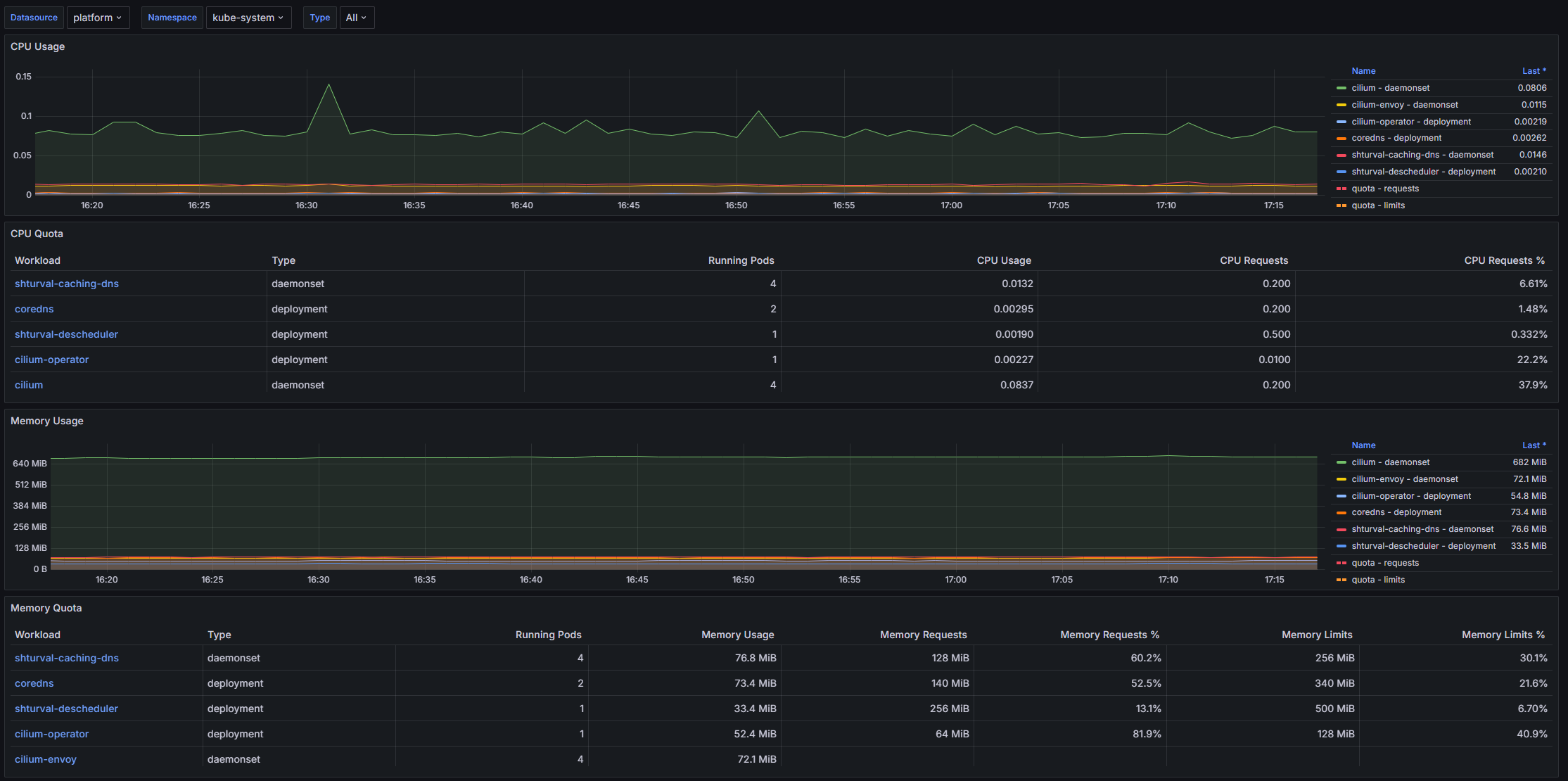Open cilium-envoy link in Memory Quota table
This screenshot has width=1568, height=781.
click(x=46, y=759)
